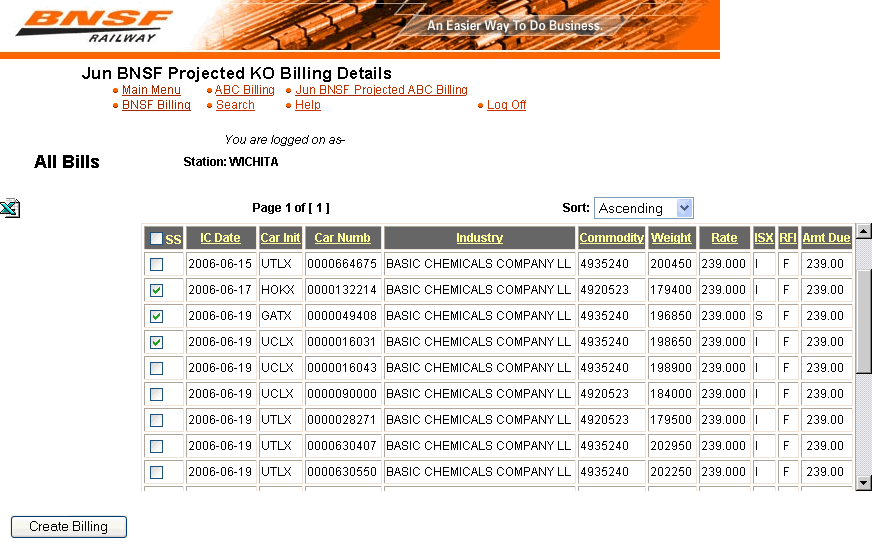Viewport: 884px width, 553px height.
Task: Go to Main Menu link
Action: click(x=151, y=90)
